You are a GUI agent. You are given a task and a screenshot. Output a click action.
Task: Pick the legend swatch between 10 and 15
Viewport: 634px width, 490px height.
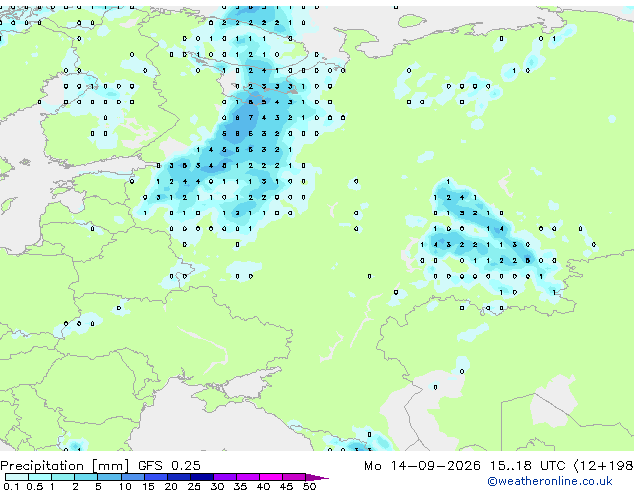click(x=133, y=477)
